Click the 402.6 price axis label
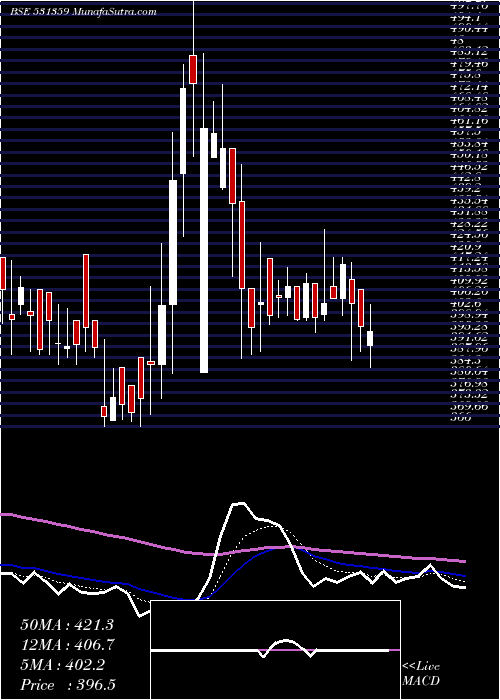500x700 pixels. (466, 304)
